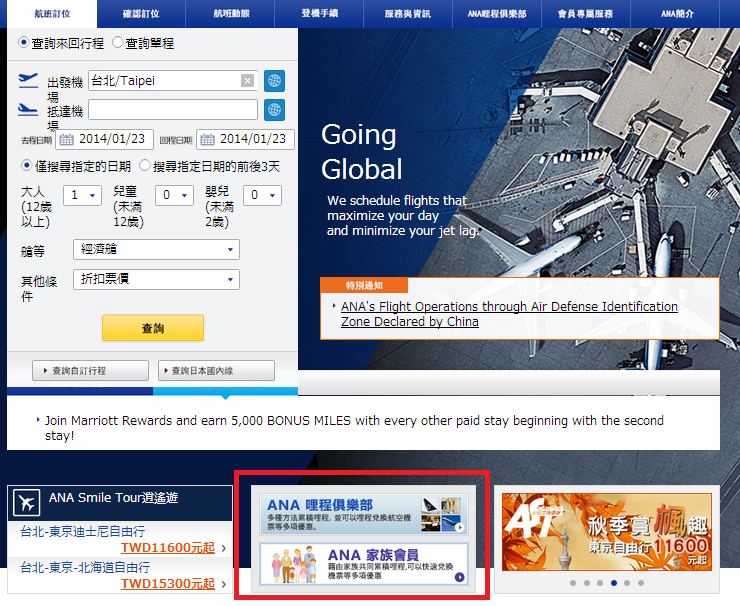
Task: Open the 登機手續 menu
Action: tap(320, 14)
